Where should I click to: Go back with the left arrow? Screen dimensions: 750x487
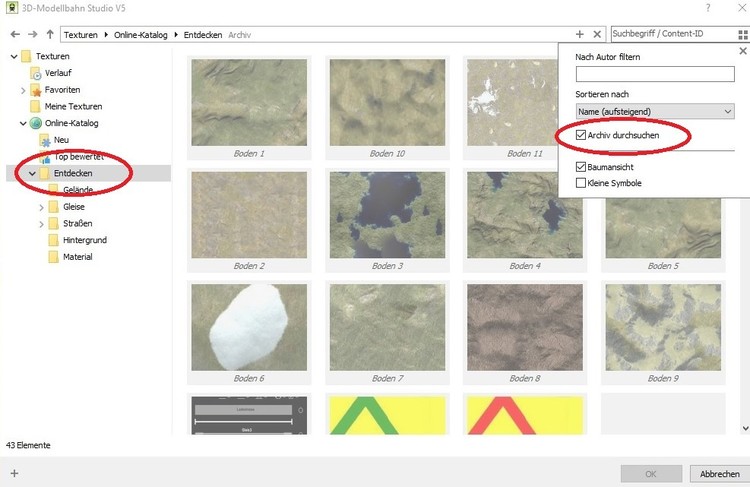pyautogui.click(x=15, y=34)
